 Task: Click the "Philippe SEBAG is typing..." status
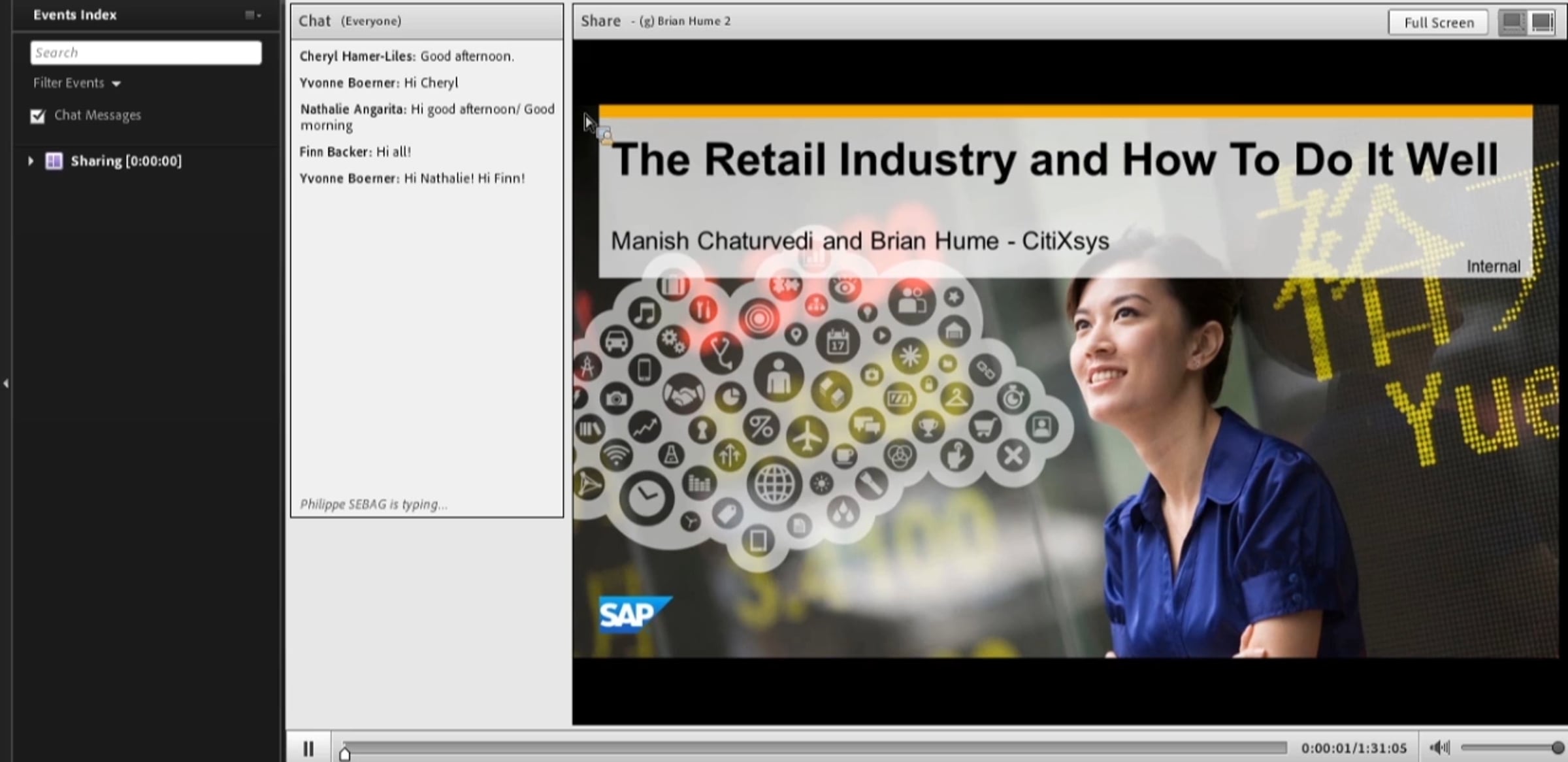(x=374, y=505)
